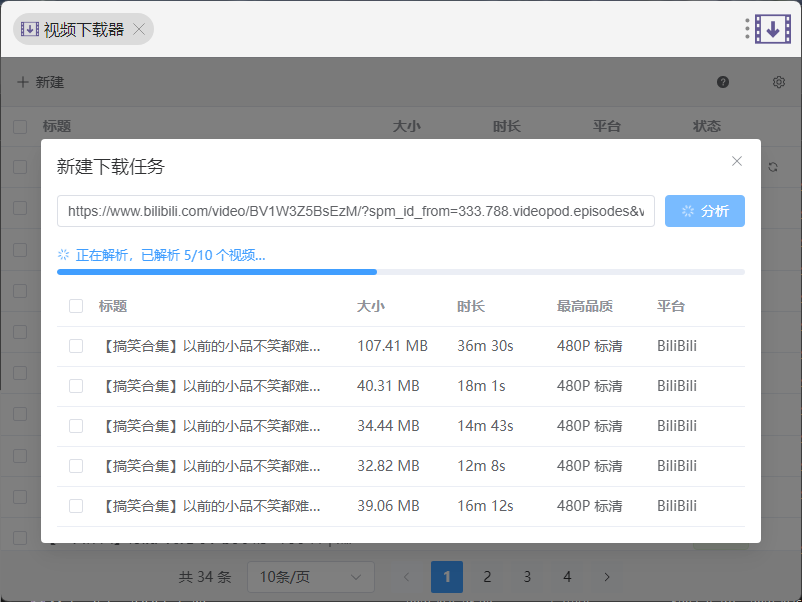
Task: Go to the next page arrow
Action: coord(607,577)
